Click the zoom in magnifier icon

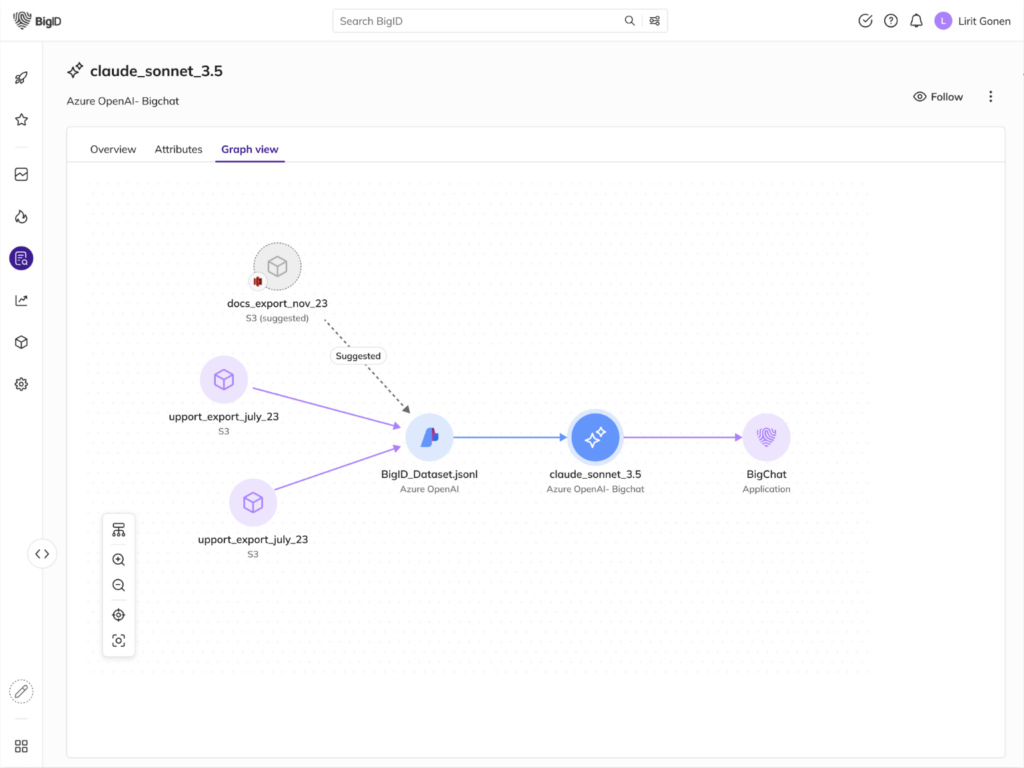(x=118, y=560)
